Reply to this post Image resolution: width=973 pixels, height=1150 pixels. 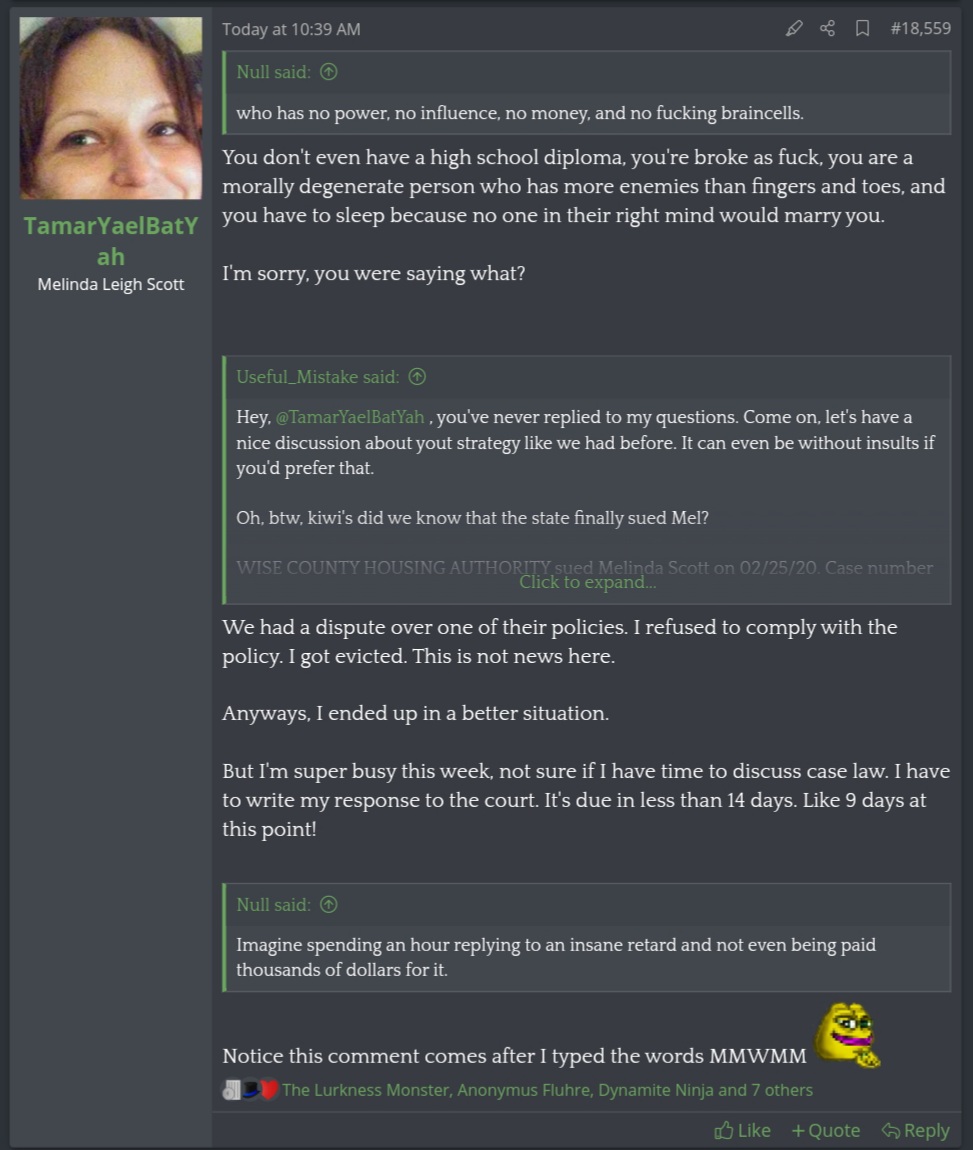(x=915, y=1130)
